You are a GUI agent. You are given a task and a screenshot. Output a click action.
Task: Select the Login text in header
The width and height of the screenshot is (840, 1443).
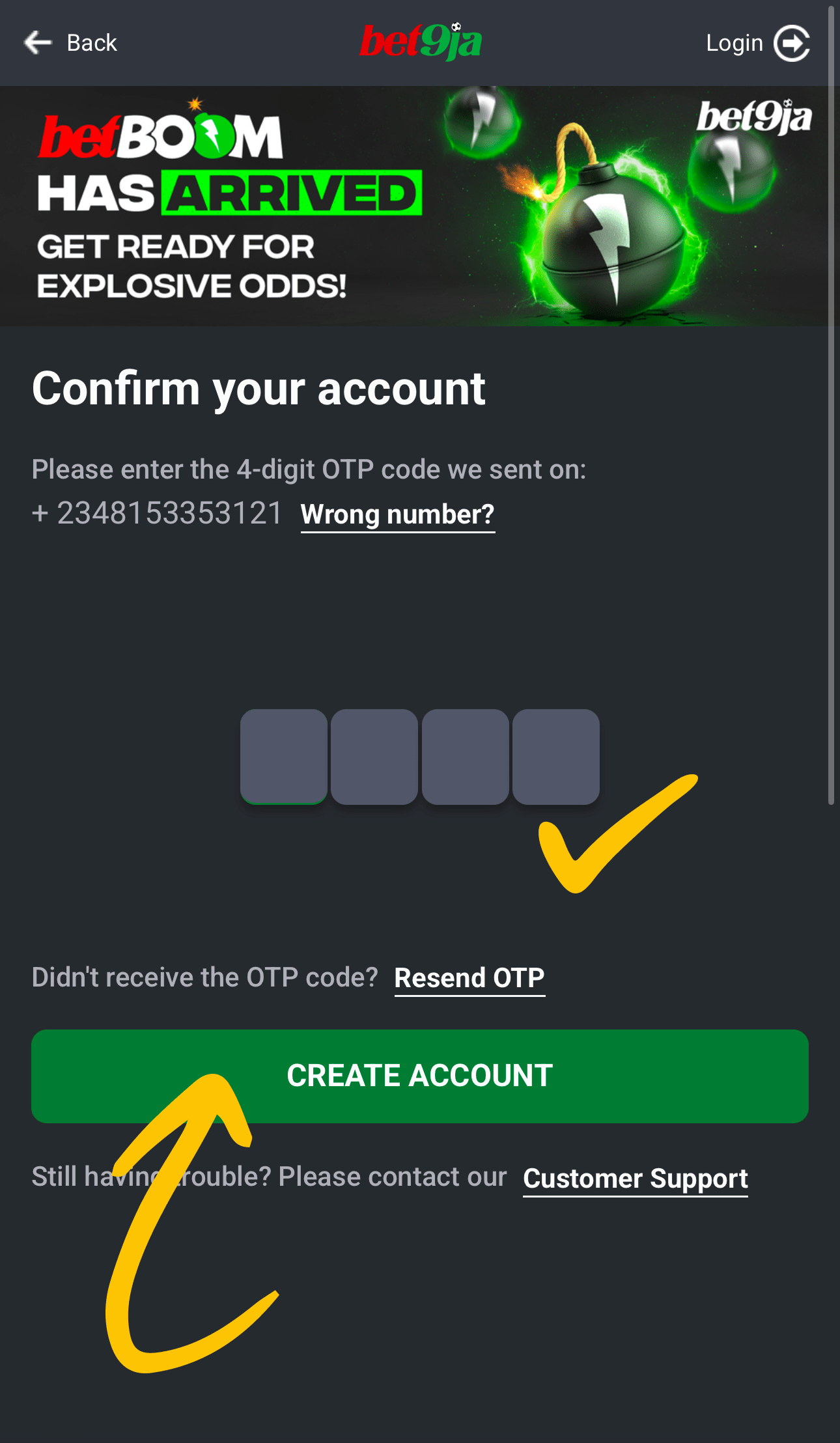(x=734, y=43)
